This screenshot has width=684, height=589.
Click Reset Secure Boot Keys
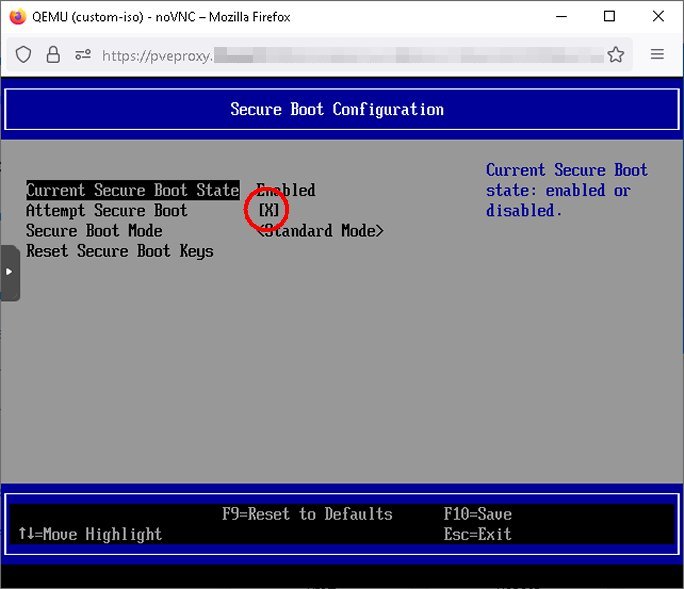(119, 251)
